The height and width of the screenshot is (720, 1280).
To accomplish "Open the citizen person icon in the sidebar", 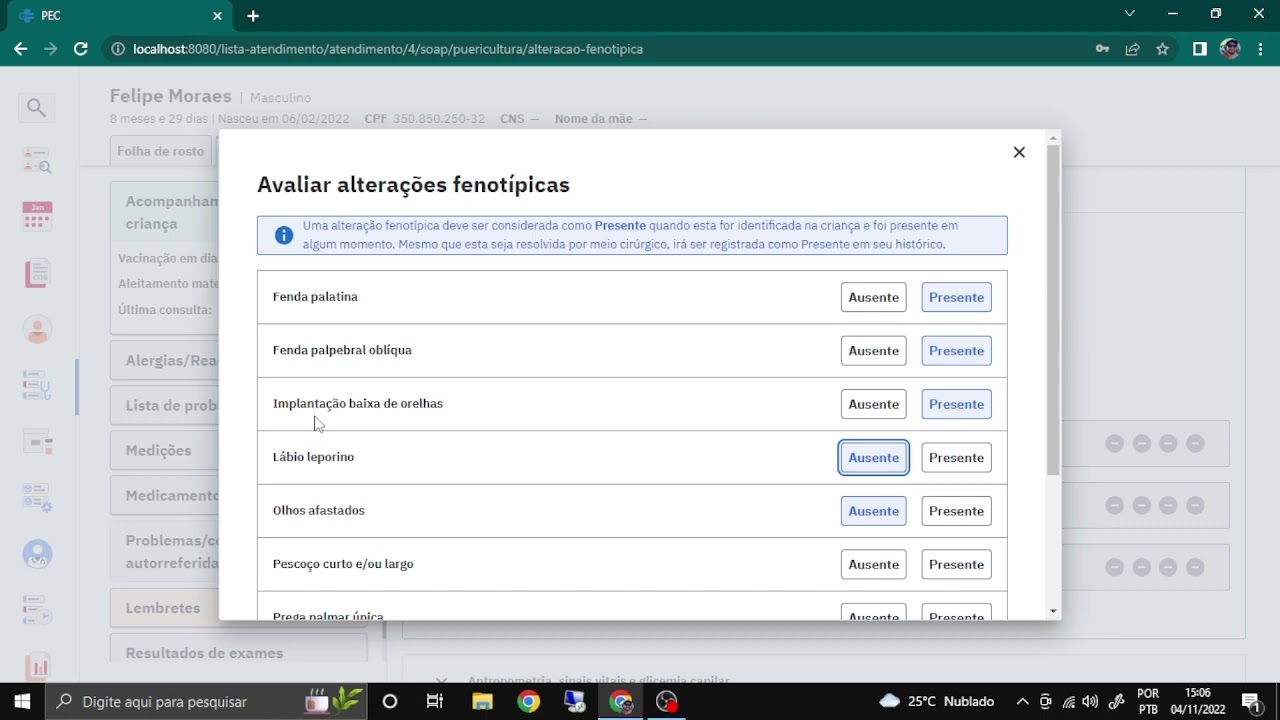I will coord(37,329).
